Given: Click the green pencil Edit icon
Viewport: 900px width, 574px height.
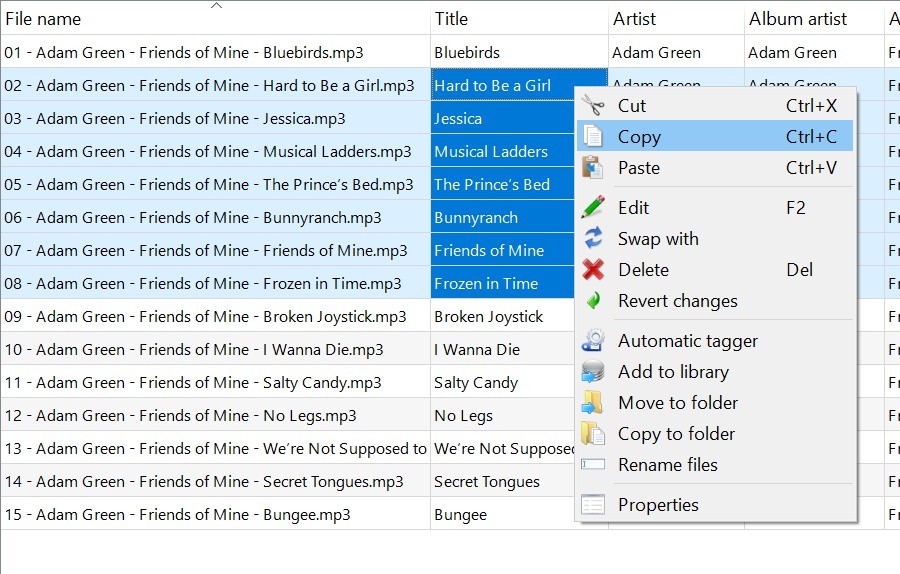Looking at the screenshot, I should pyautogui.click(x=593, y=207).
